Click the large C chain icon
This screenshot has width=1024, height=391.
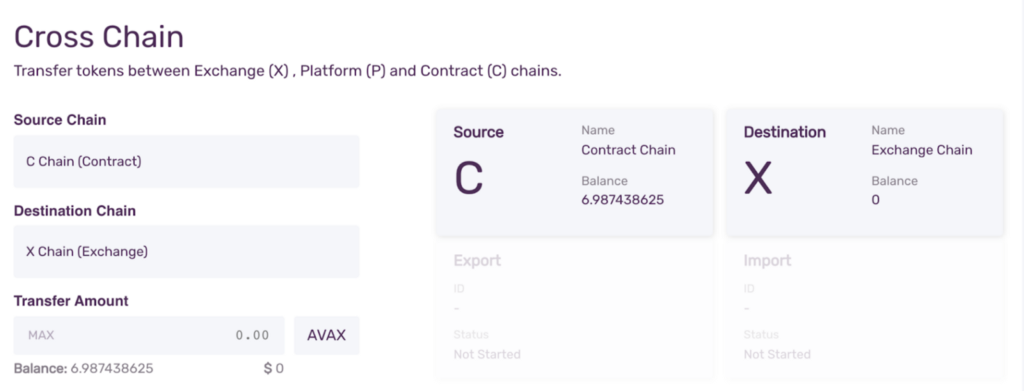469,178
